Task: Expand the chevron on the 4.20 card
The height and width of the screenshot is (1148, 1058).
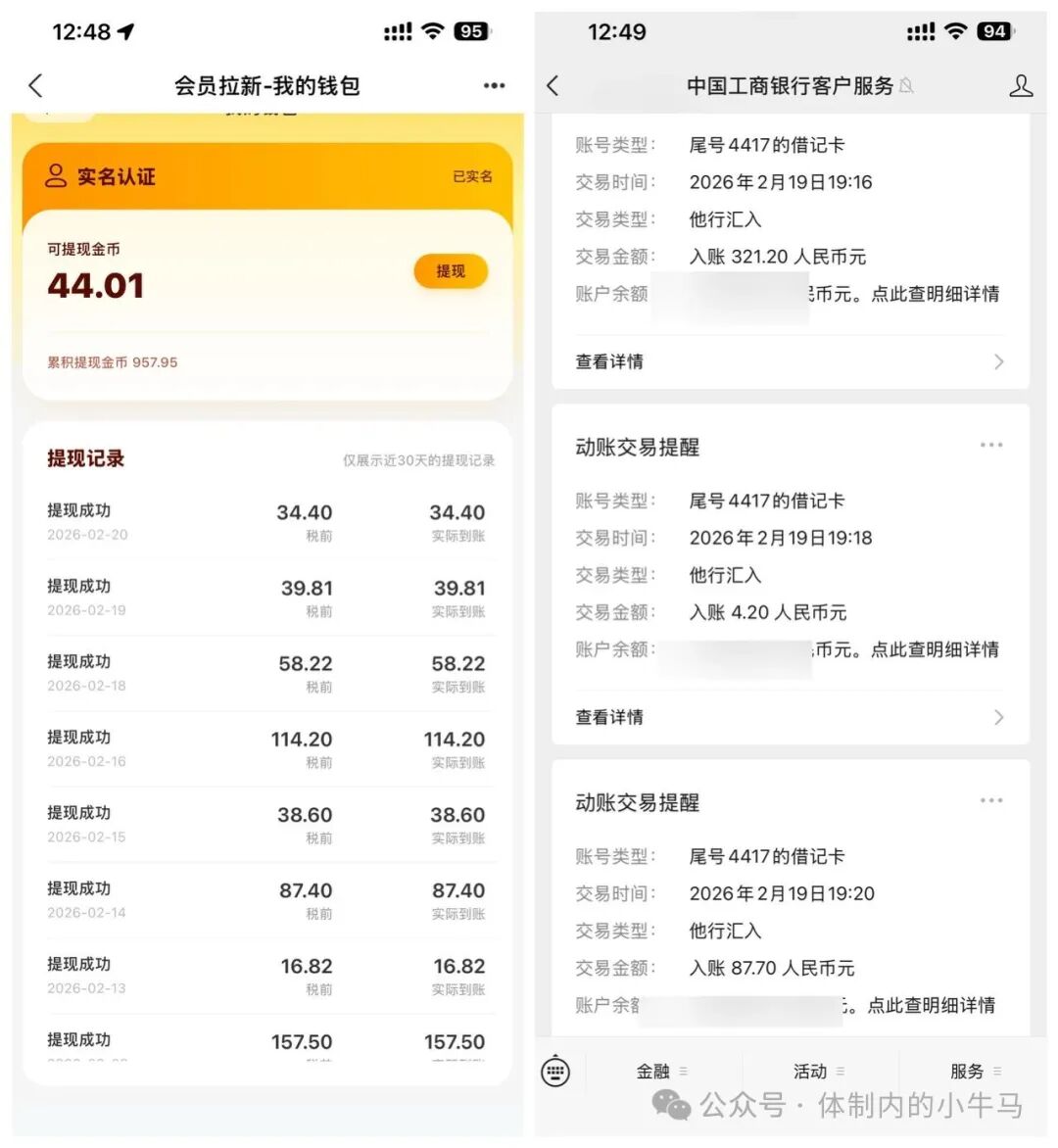Action: click(998, 717)
